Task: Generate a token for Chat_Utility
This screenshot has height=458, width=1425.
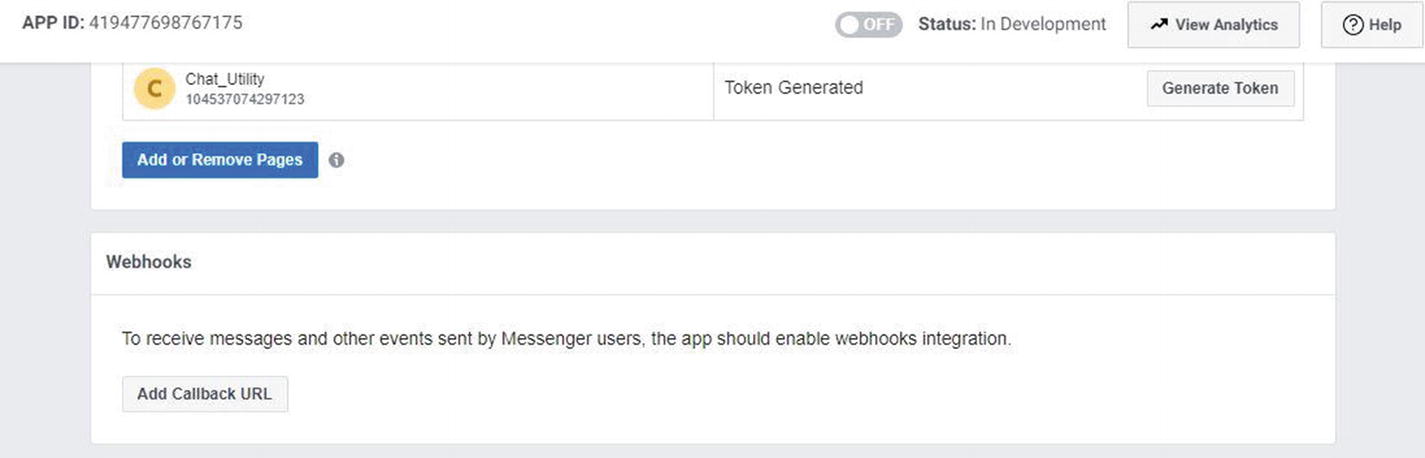Action: (x=1220, y=88)
